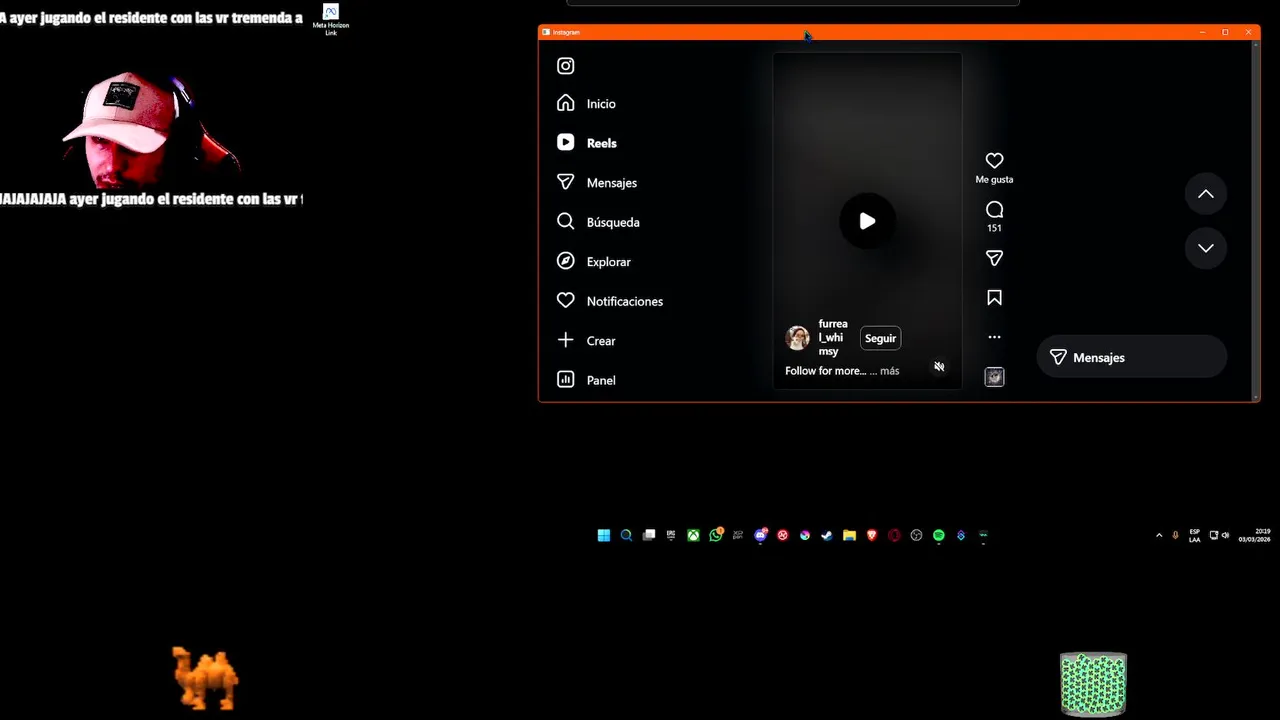
Task: Open reel more options three dots
Action: coord(994,337)
